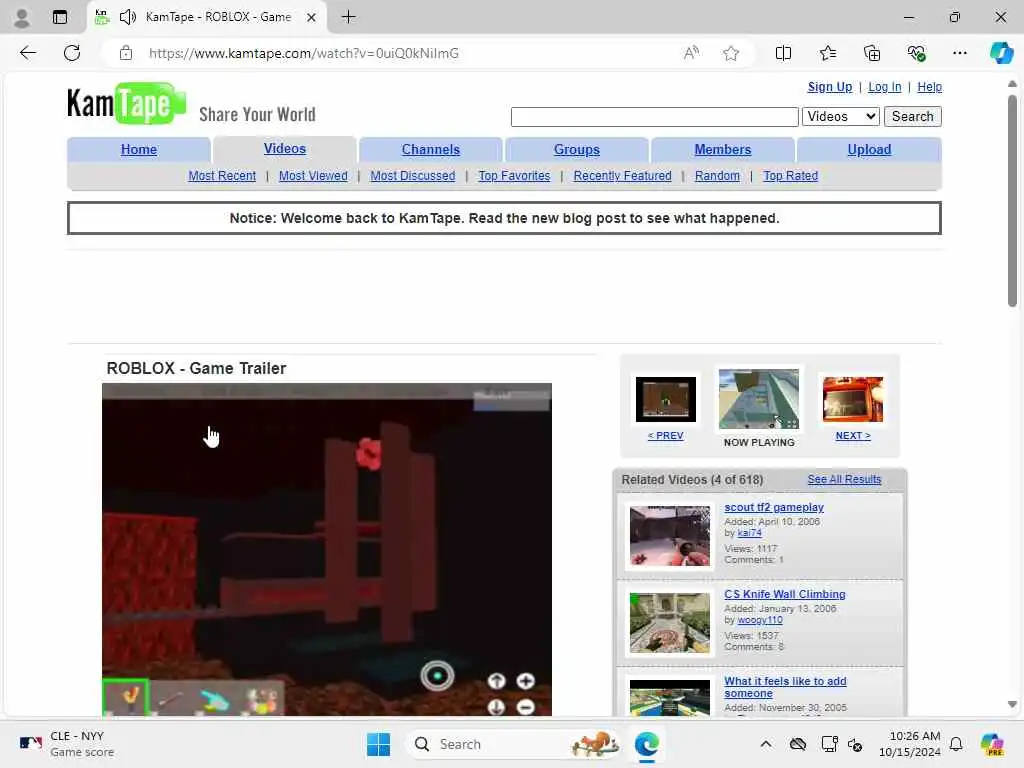Switch to the Home tab
Screen dimensions: 1024x768
pos(138,150)
